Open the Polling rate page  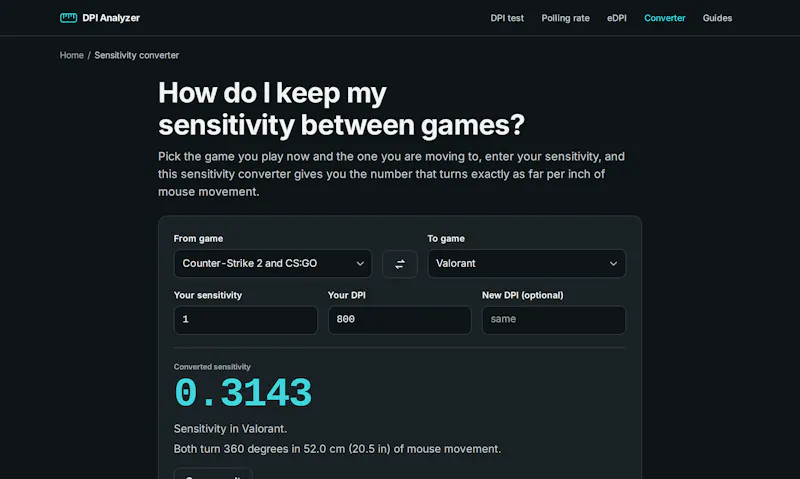565,18
